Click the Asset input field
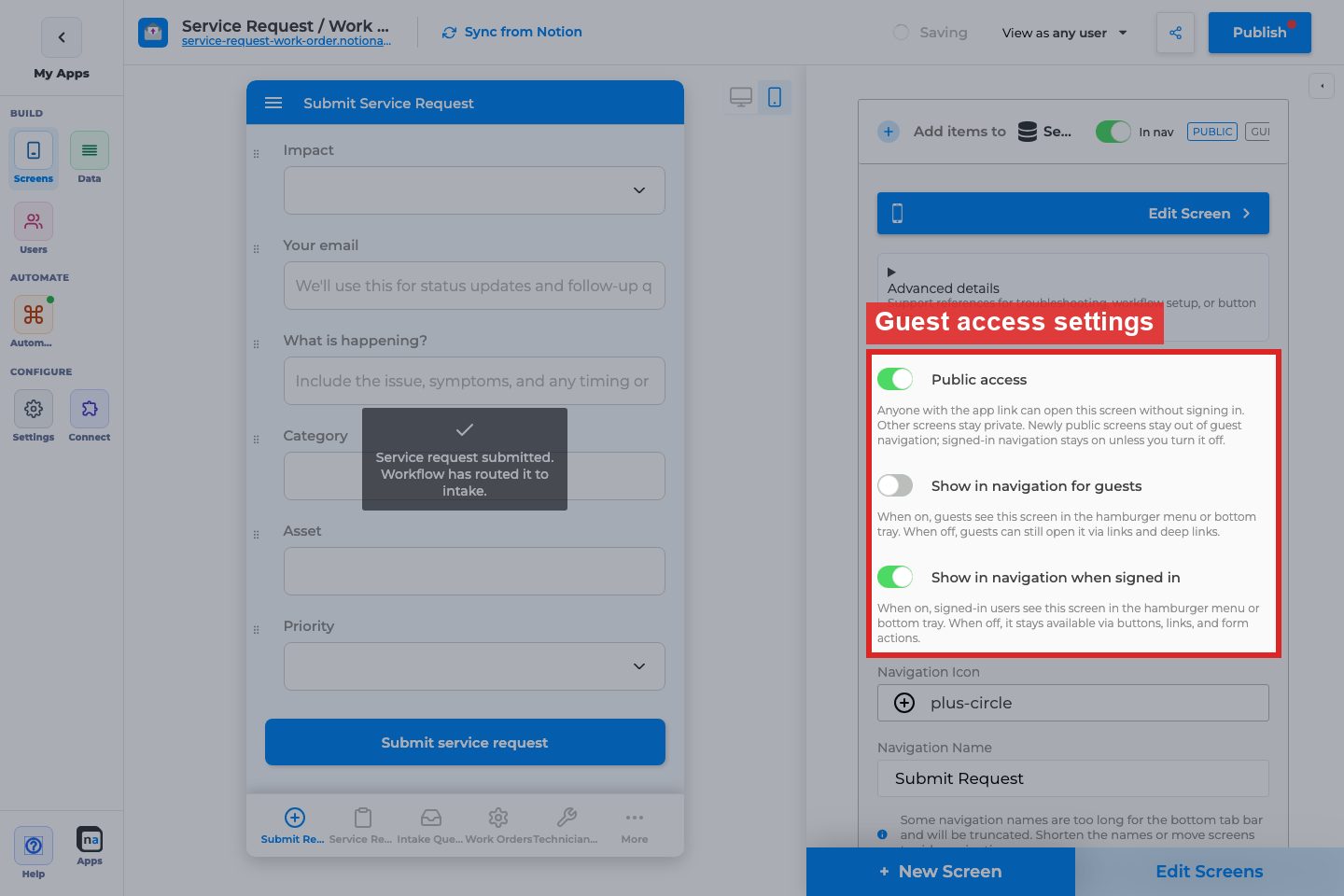Screen dimensions: 1344x896 [x=474, y=571]
